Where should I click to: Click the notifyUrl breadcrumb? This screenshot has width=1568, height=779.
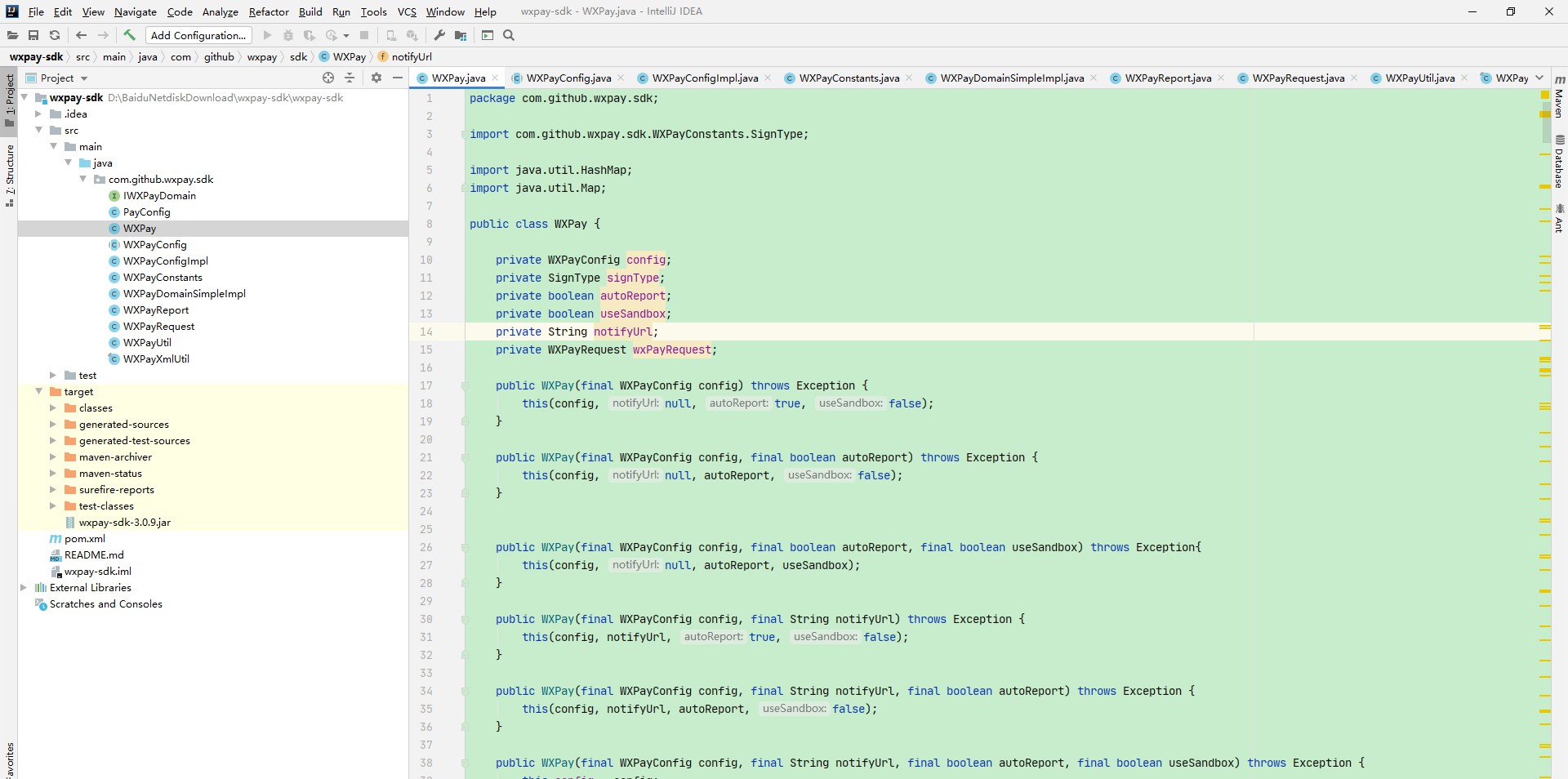[x=405, y=56]
